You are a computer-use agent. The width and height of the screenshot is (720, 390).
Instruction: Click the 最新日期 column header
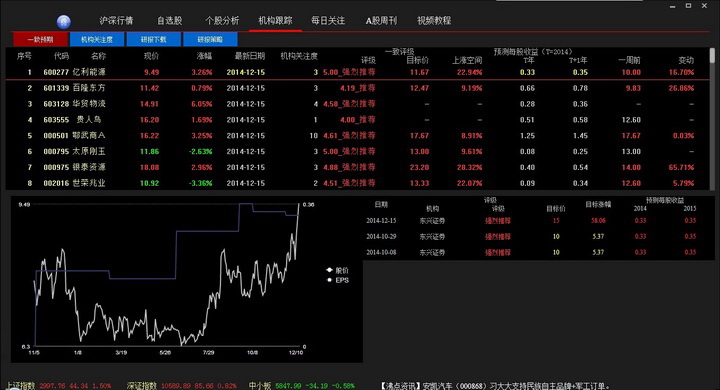click(250, 56)
